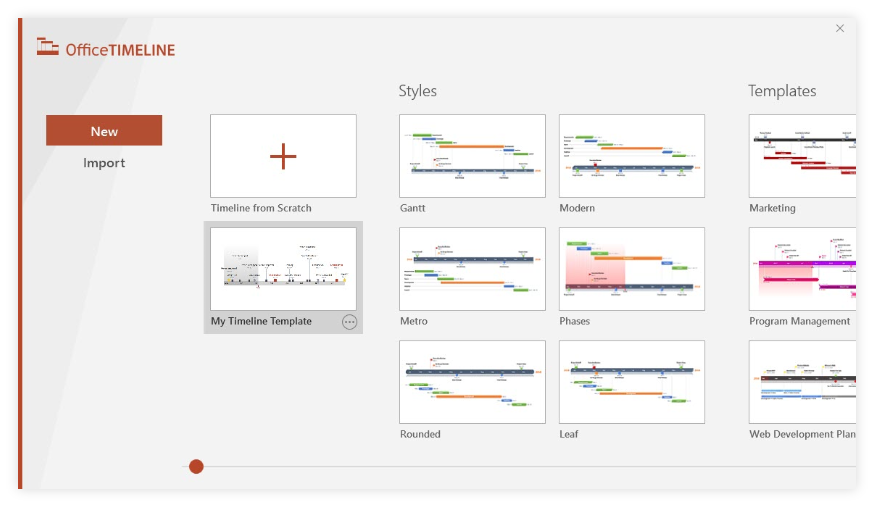
Task: Click the Web Development Plan label
Action: pyautogui.click(x=802, y=434)
